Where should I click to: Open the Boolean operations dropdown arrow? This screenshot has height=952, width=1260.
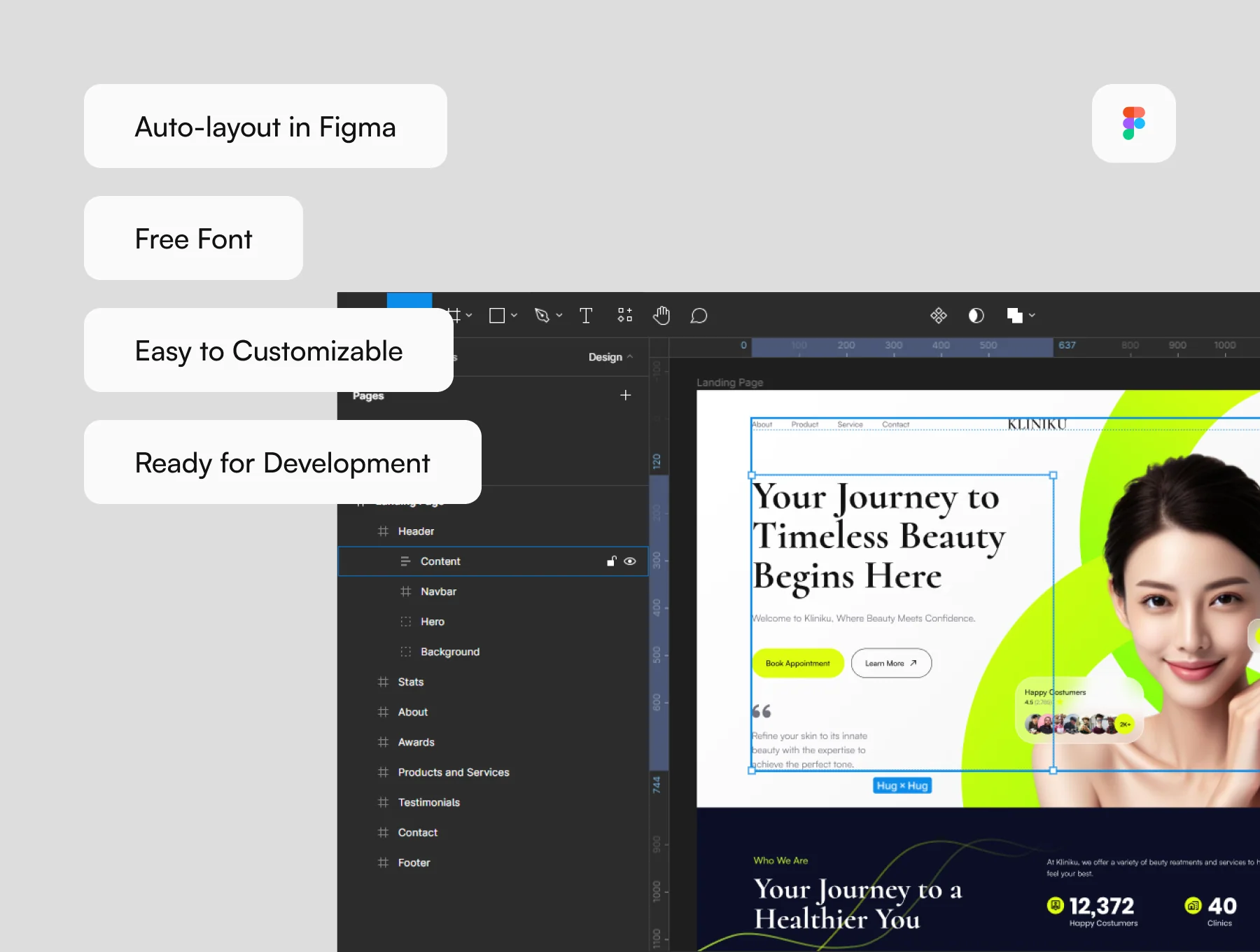pos(1032,316)
